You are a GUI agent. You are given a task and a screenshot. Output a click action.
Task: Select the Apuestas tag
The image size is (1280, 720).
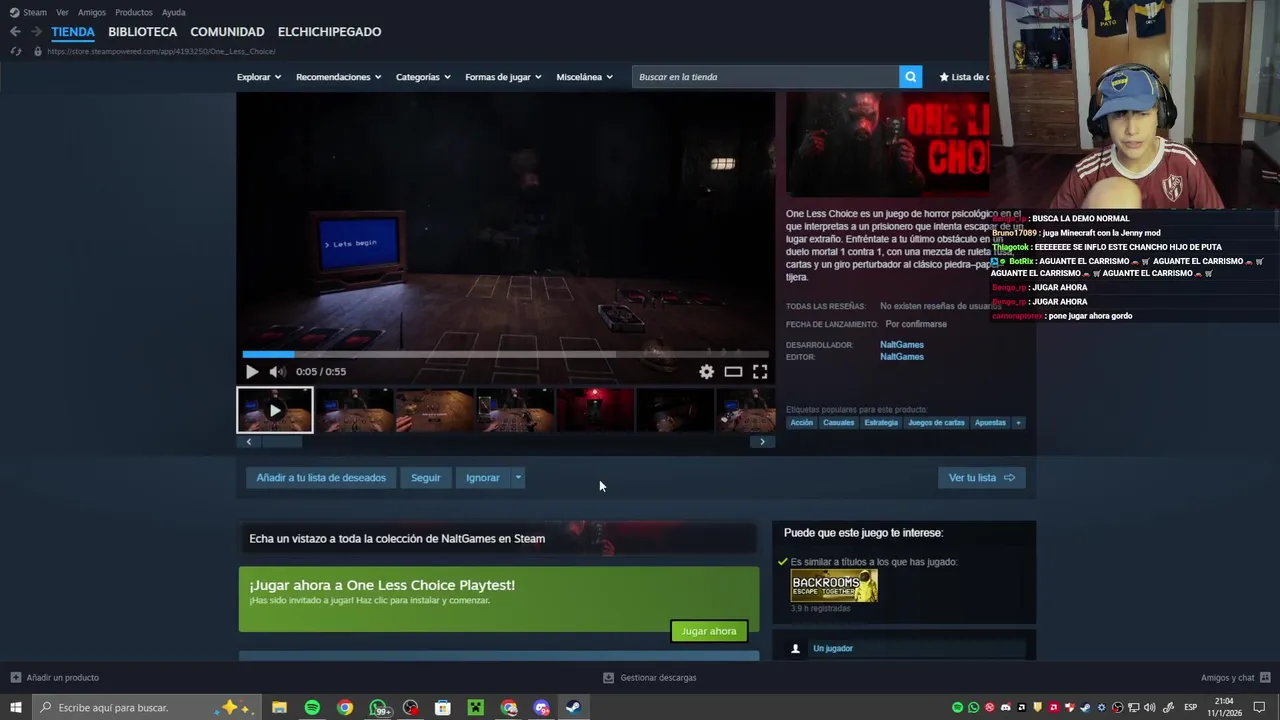(x=990, y=423)
